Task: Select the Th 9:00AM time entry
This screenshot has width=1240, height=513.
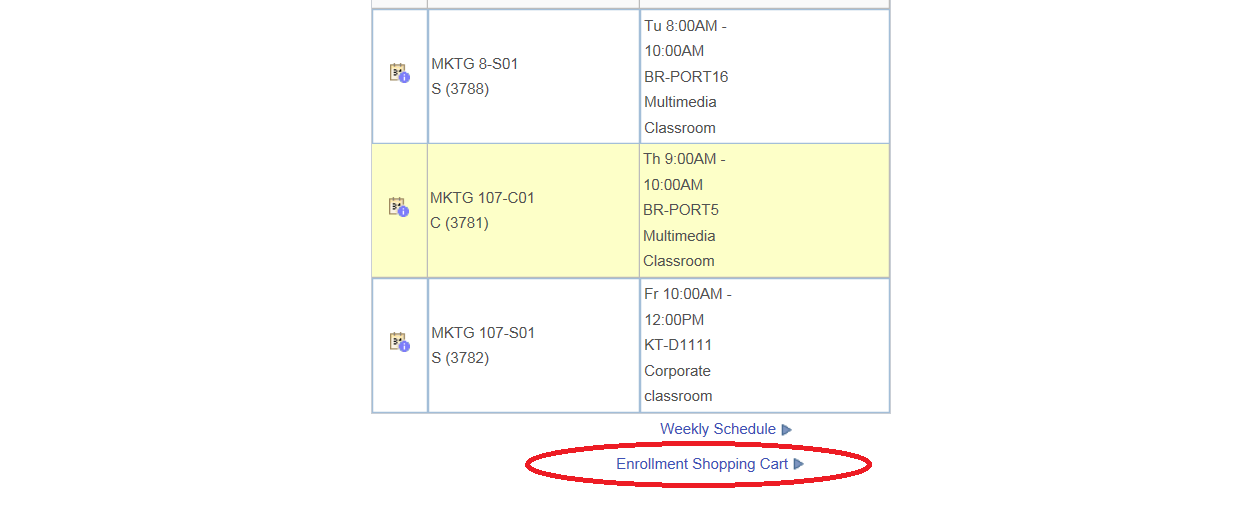Action: 685,172
